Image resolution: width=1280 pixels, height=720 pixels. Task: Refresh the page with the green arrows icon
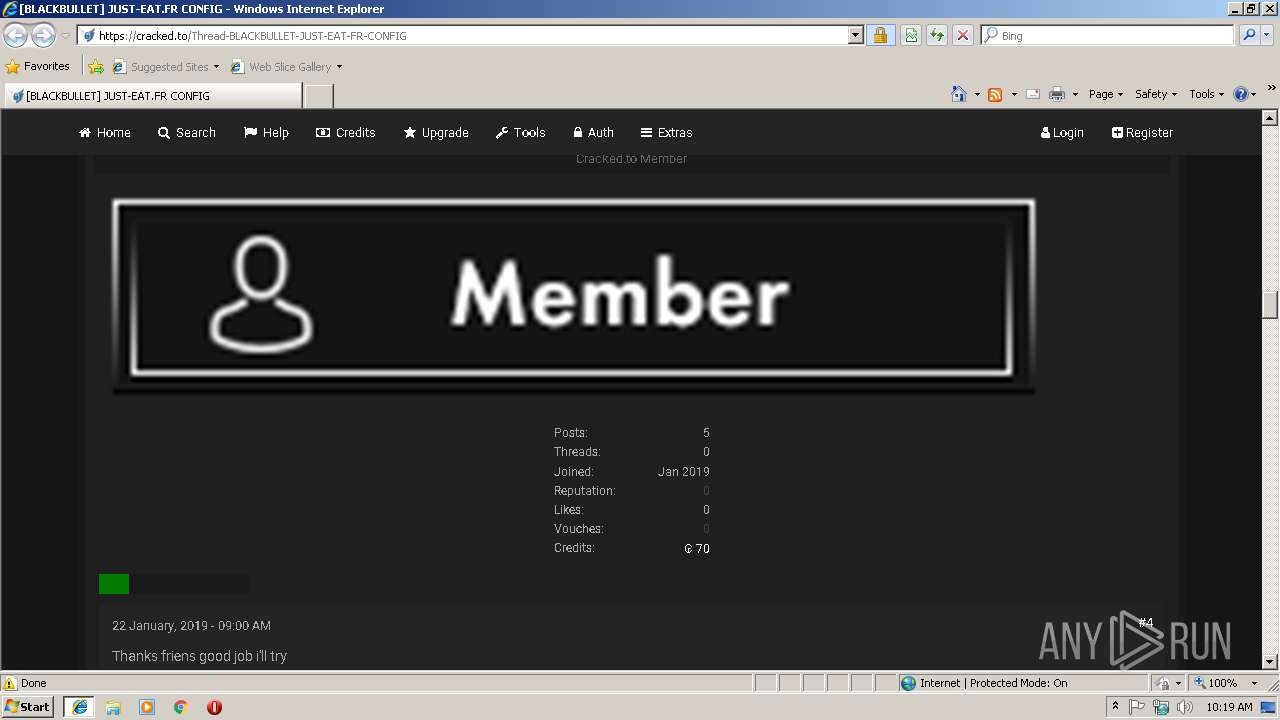937,36
